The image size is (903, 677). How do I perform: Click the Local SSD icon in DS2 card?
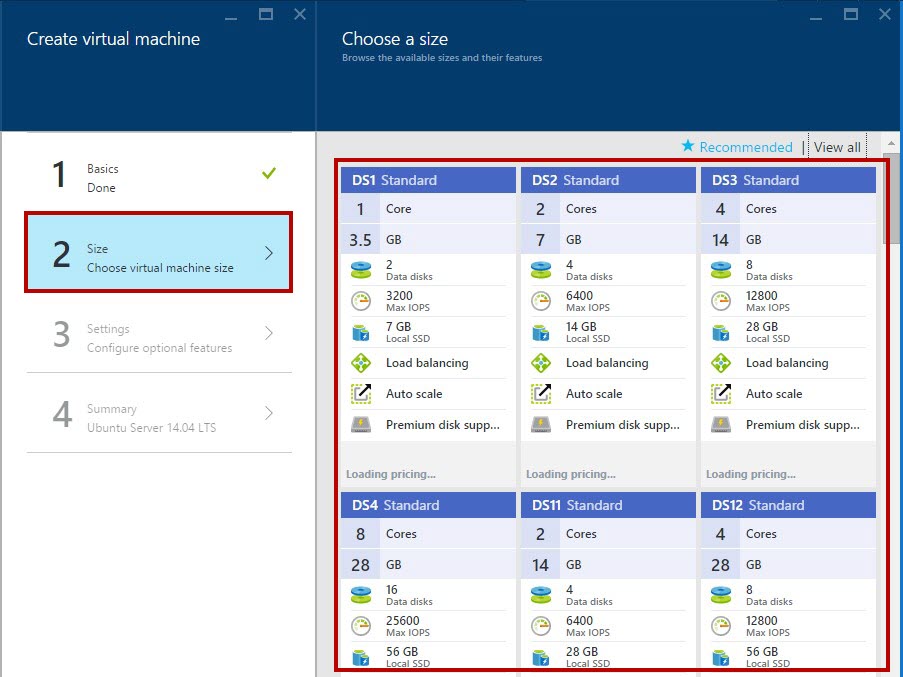pos(541,332)
